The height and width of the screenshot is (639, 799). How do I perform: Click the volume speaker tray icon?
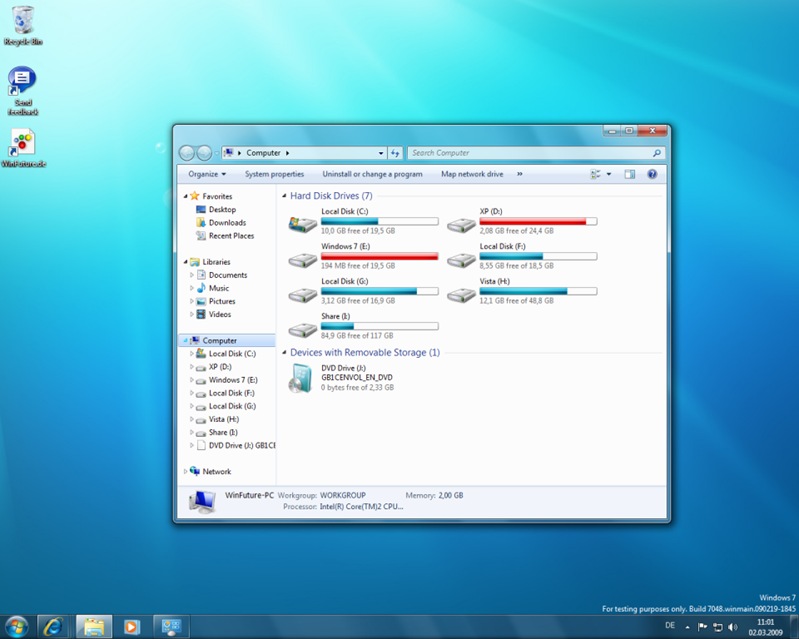click(x=733, y=627)
